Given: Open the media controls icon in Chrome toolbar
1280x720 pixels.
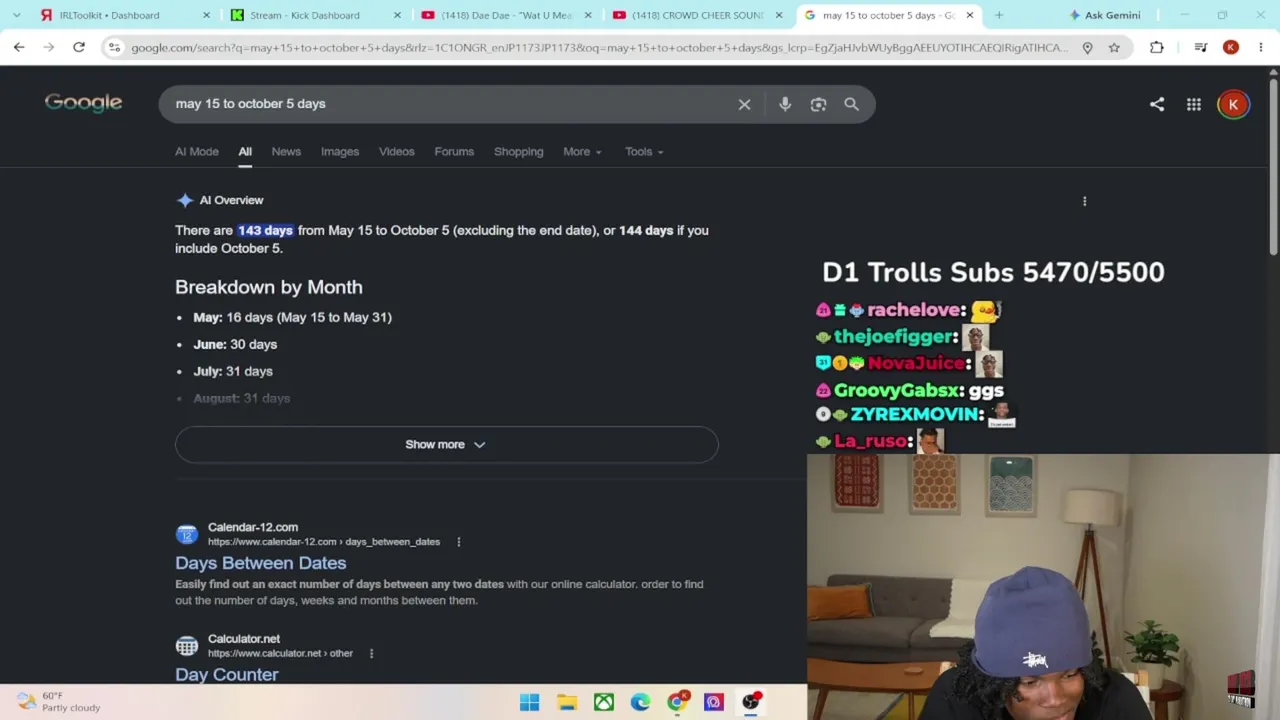Looking at the screenshot, I should (1201, 47).
